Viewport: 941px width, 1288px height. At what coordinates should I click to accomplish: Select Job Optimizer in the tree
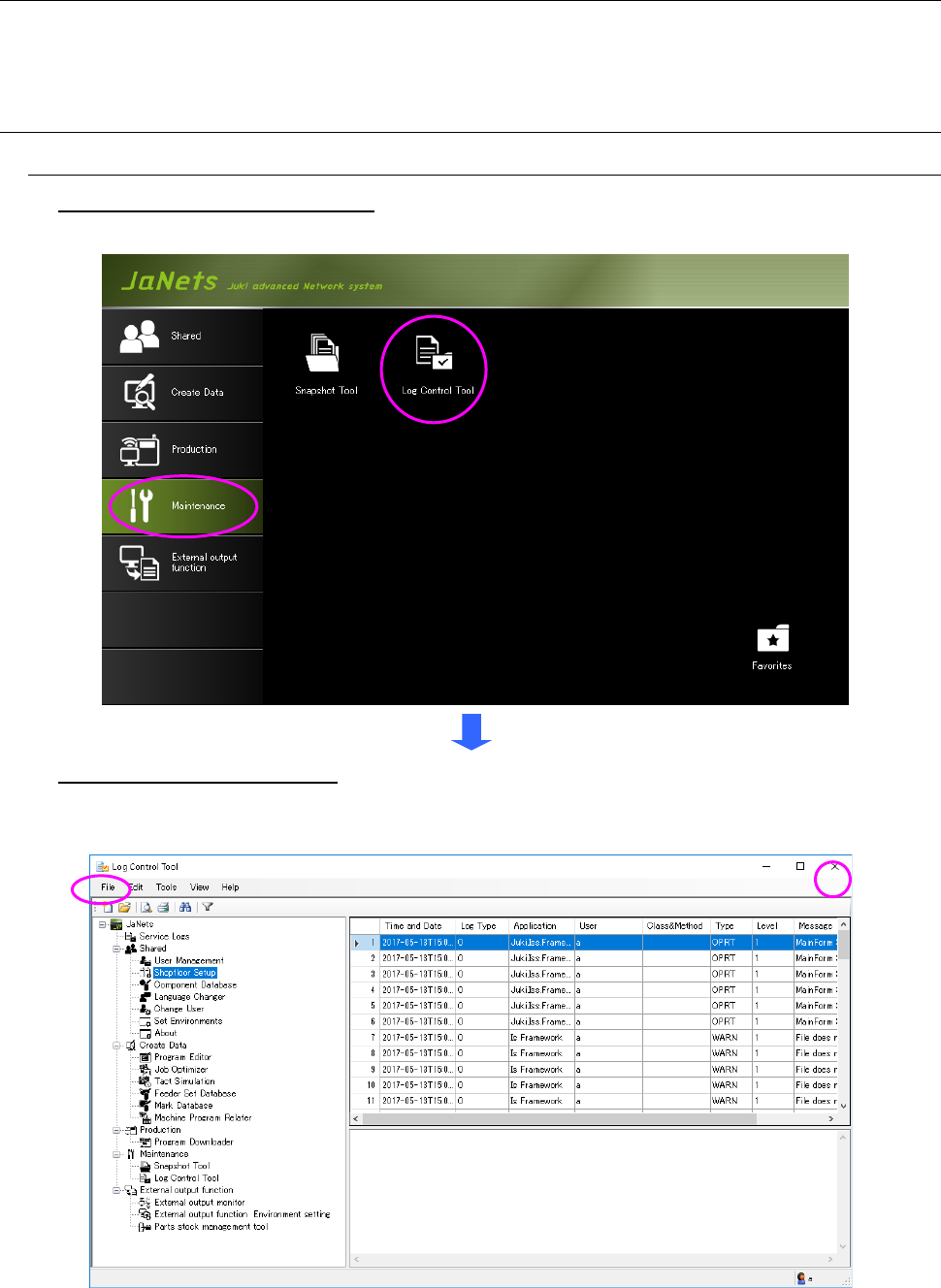click(181, 1070)
